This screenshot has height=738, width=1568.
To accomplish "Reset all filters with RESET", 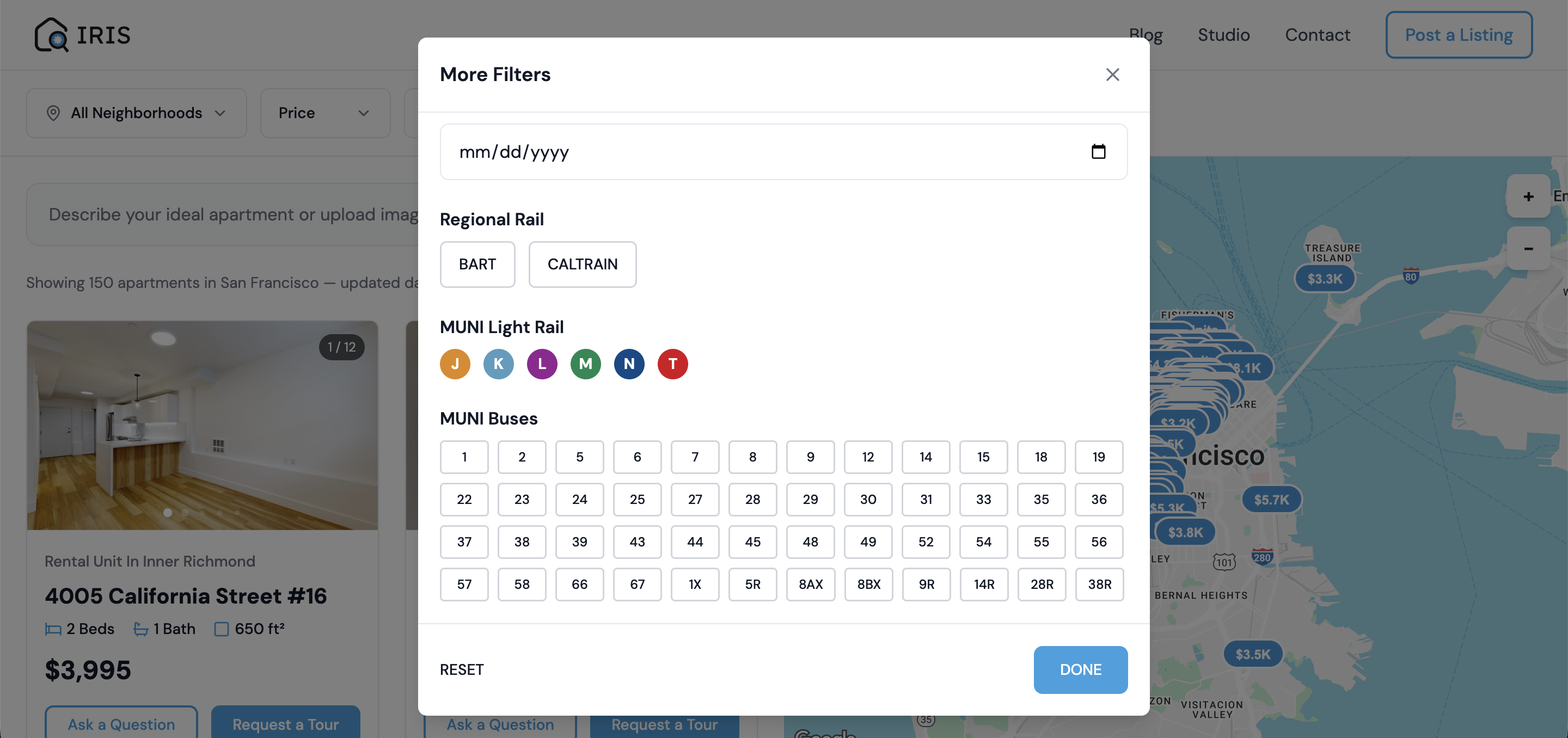I will 461,669.
